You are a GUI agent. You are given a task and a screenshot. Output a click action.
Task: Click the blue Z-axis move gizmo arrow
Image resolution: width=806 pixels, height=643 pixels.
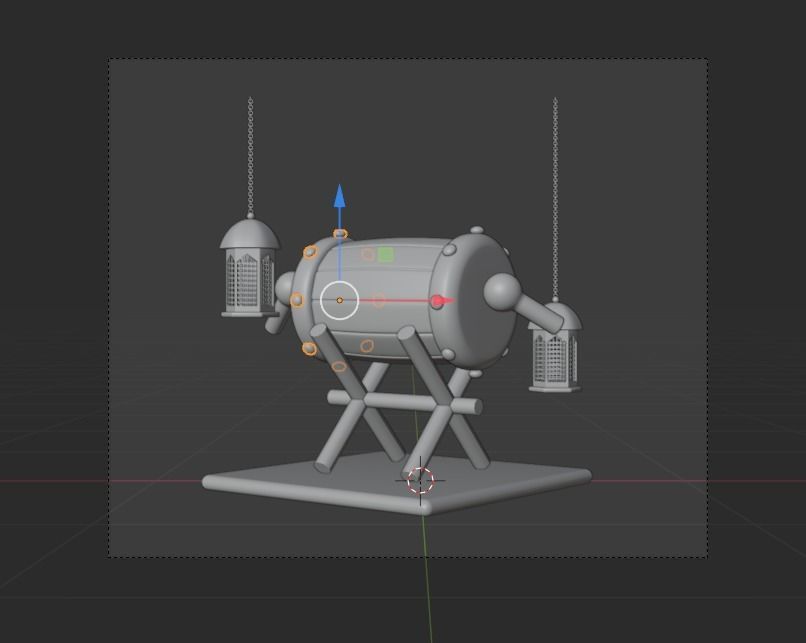339,196
